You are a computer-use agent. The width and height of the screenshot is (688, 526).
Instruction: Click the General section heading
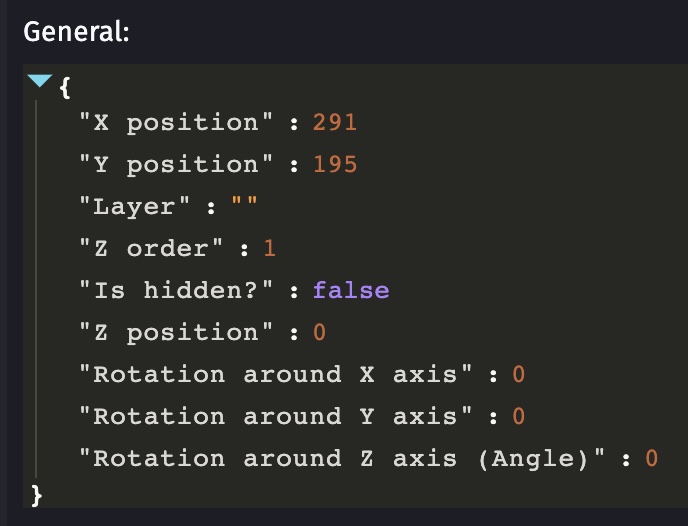coord(76,32)
